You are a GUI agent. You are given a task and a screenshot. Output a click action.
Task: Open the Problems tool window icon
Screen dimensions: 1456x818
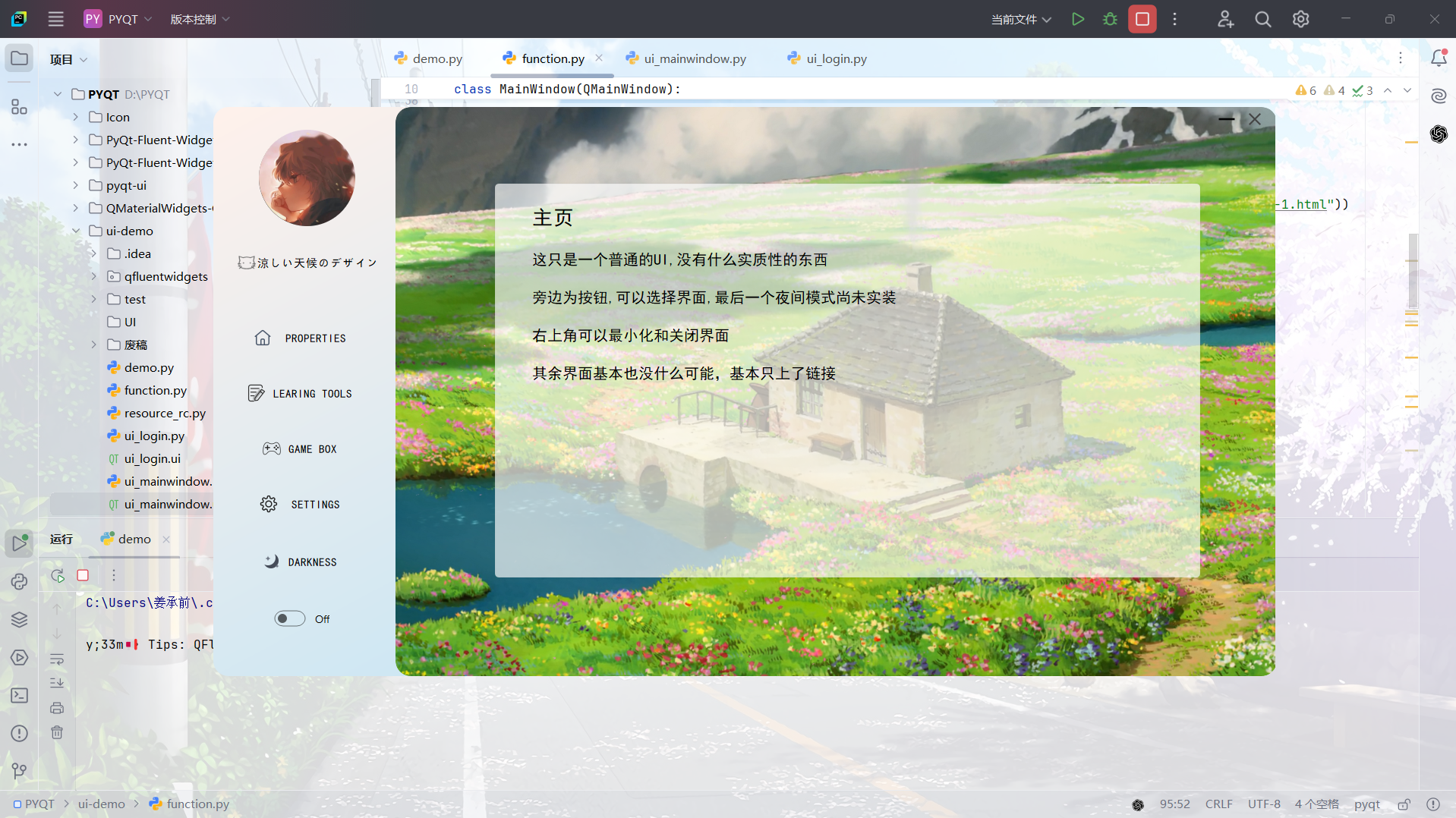[x=19, y=733]
